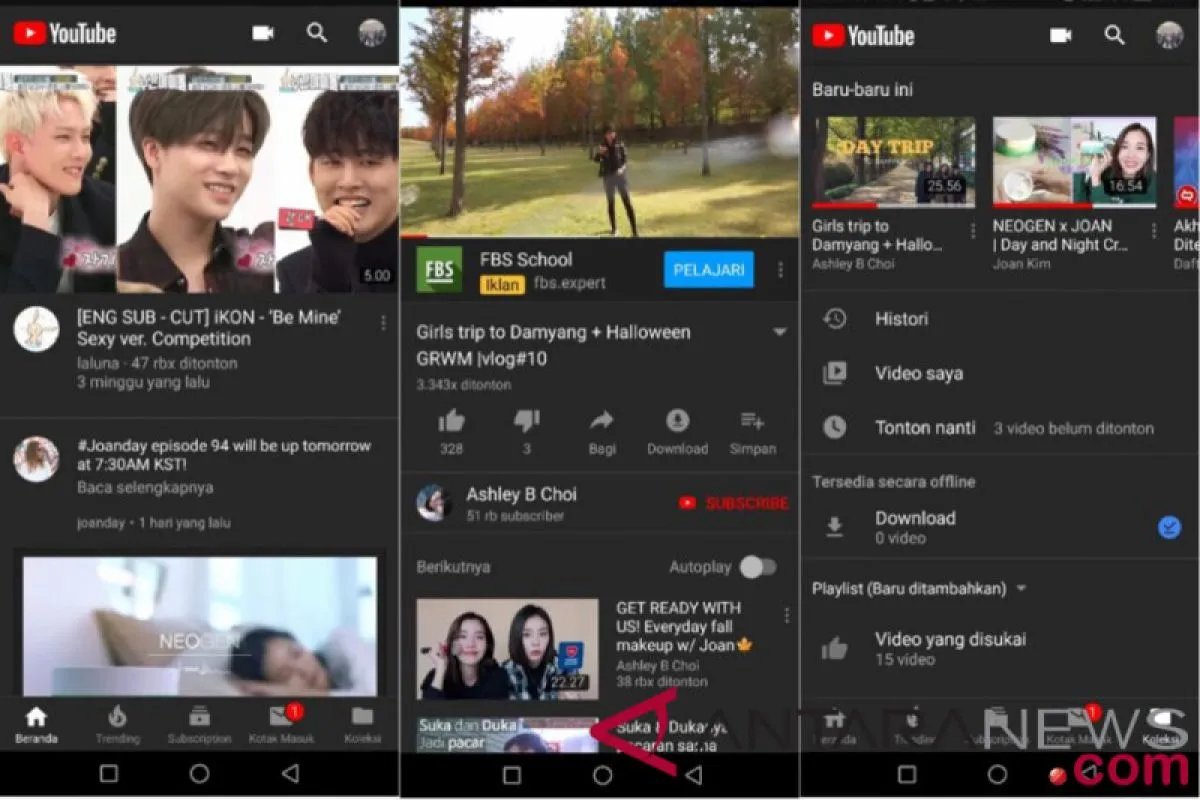Image resolution: width=1200 pixels, height=800 pixels.
Task: Tap the thumbs-up like icon with 328
Action: (452, 421)
